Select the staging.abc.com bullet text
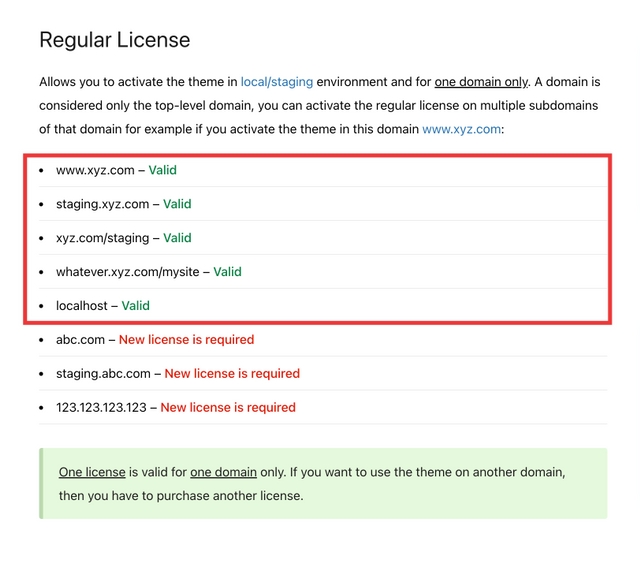640x563 pixels. tap(103, 374)
